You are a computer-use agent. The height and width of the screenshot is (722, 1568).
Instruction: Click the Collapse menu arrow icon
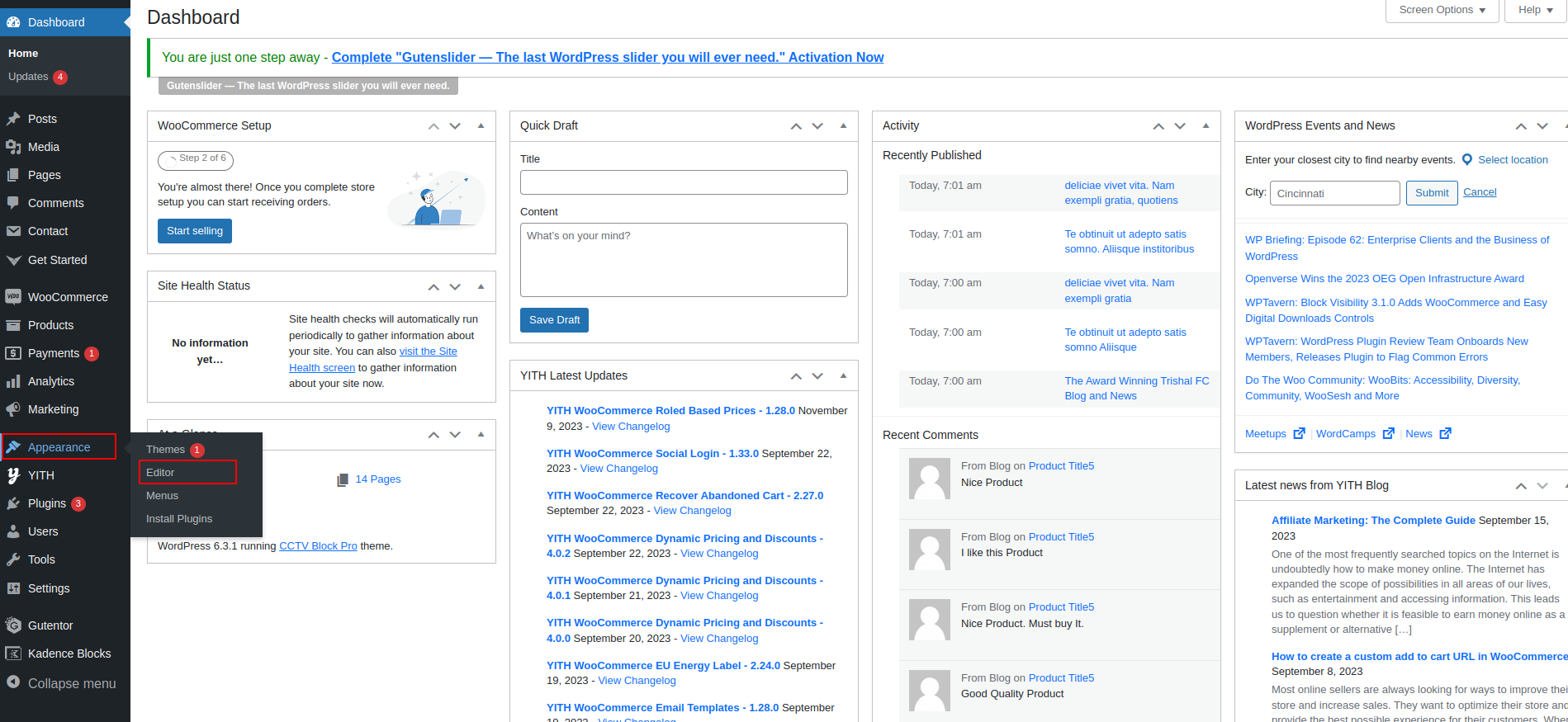[x=13, y=682]
